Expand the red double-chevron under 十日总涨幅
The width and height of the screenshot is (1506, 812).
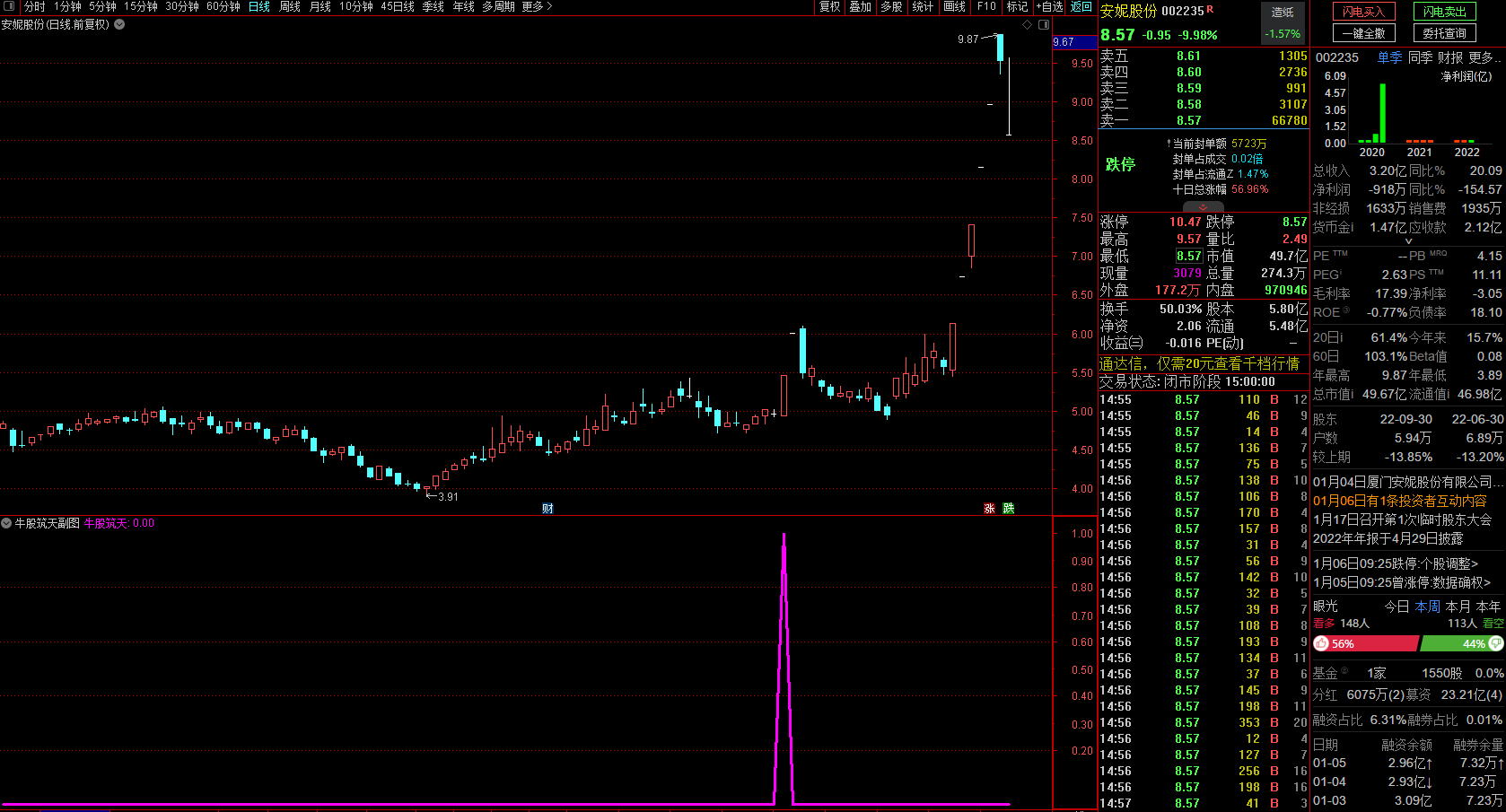click(1204, 207)
